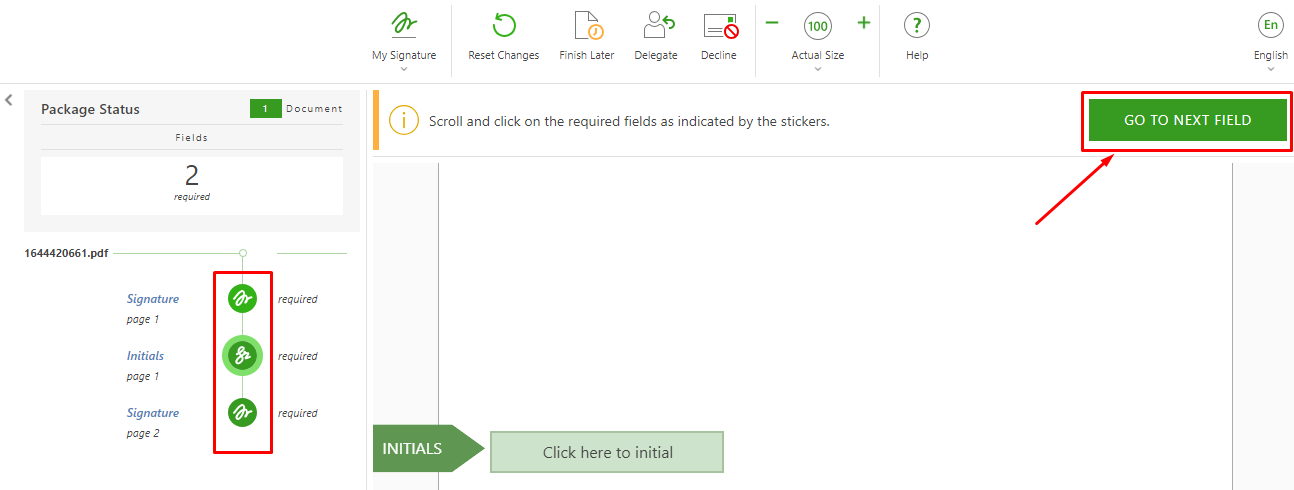Open the Initials page 1 link
This screenshot has width=1294, height=490.
pos(145,355)
